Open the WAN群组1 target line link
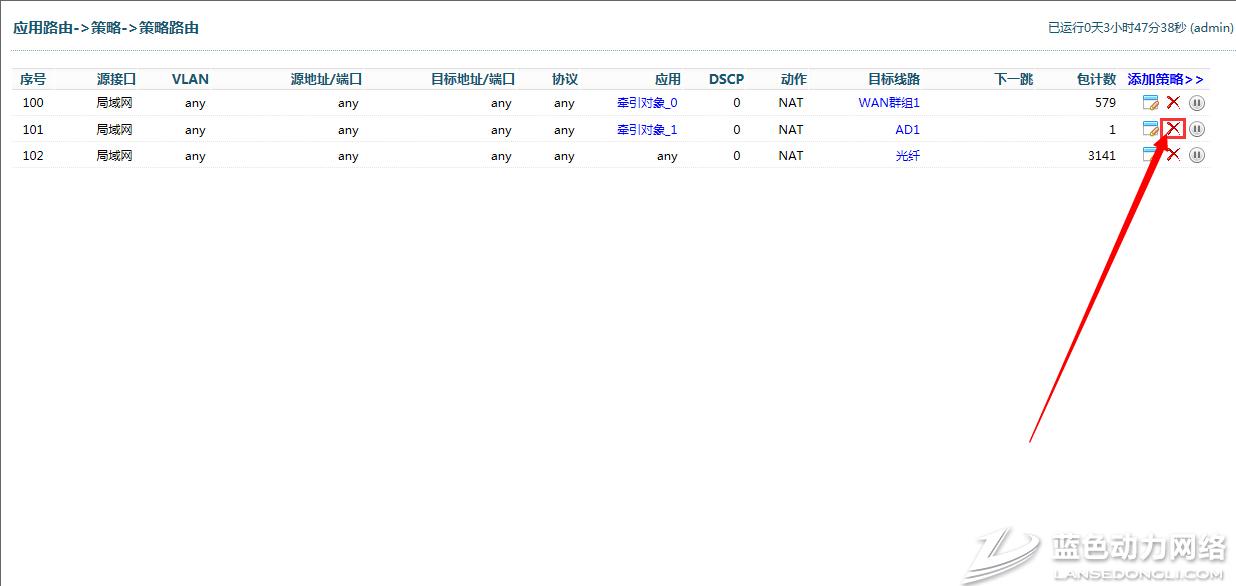The width and height of the screenshot is (1236, 586). 888,102
